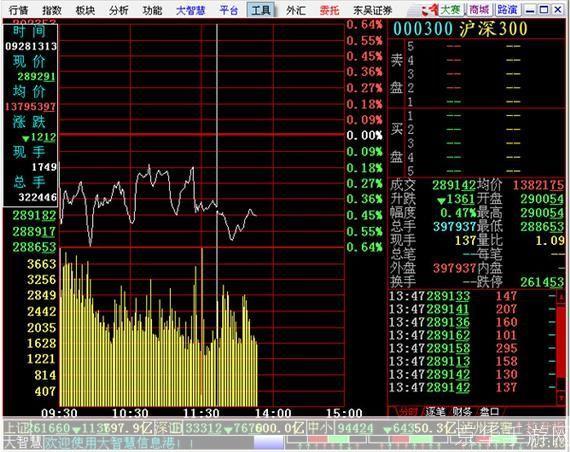Click the 均价 value 13795397
The height and width of the screenshot is (452, 570).
point(31,107)
